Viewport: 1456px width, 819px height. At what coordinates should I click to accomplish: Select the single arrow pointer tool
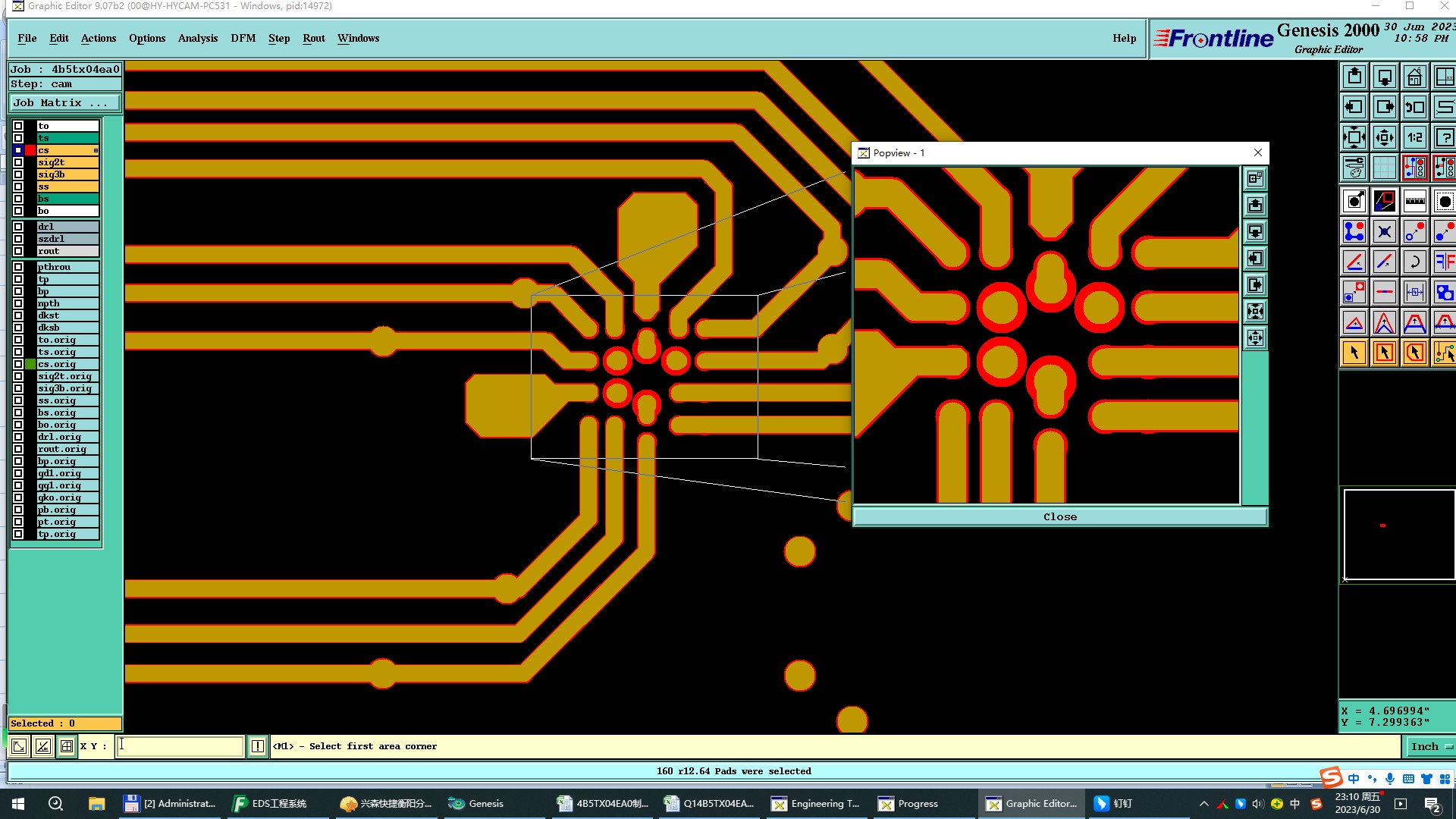1354,353
